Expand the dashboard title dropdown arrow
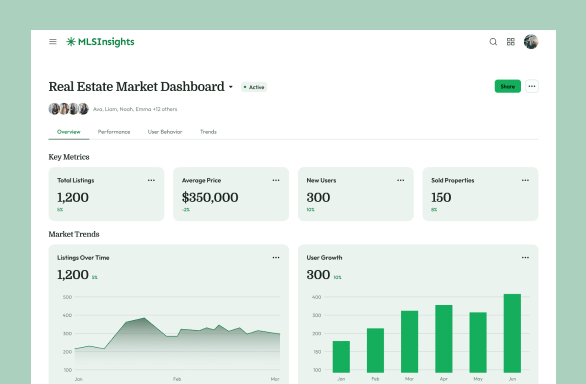586x384 pixels. 231,87
